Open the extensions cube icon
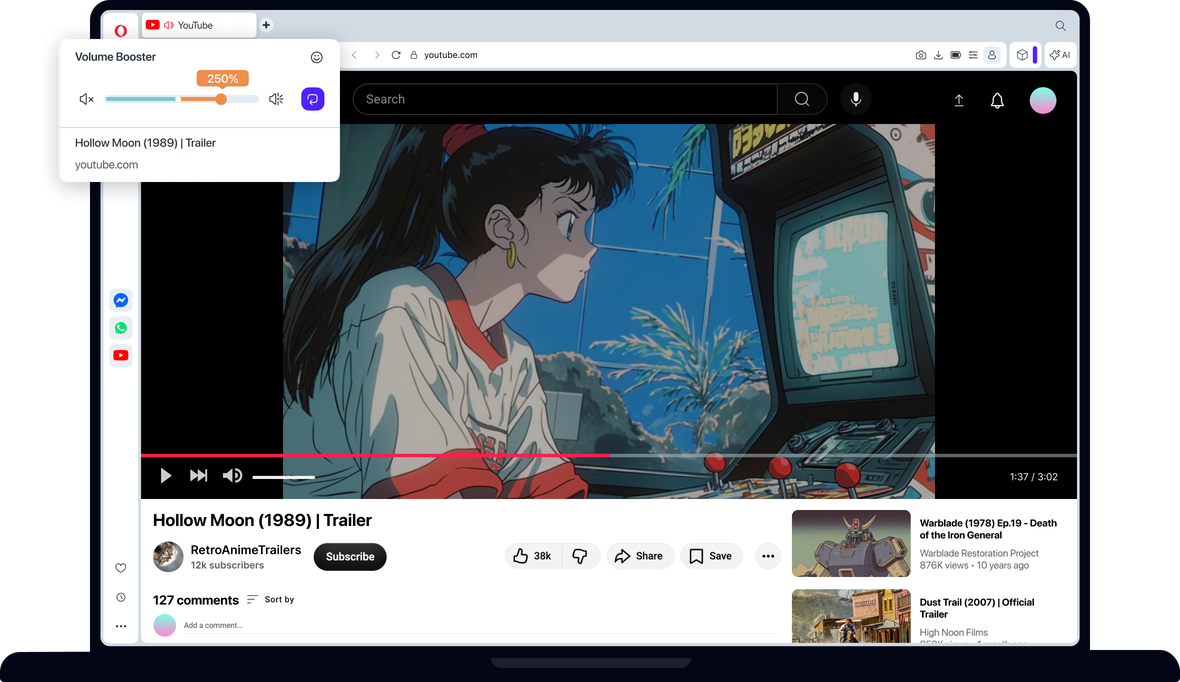Viewport: 1180px width, 682px height. point(1022,55)
